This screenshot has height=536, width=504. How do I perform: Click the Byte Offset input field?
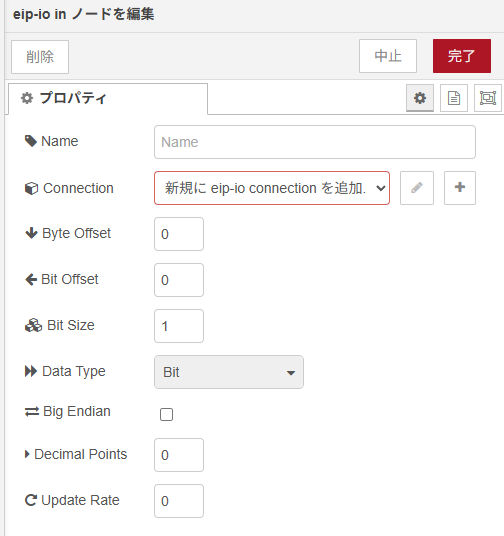pos(179,234)
